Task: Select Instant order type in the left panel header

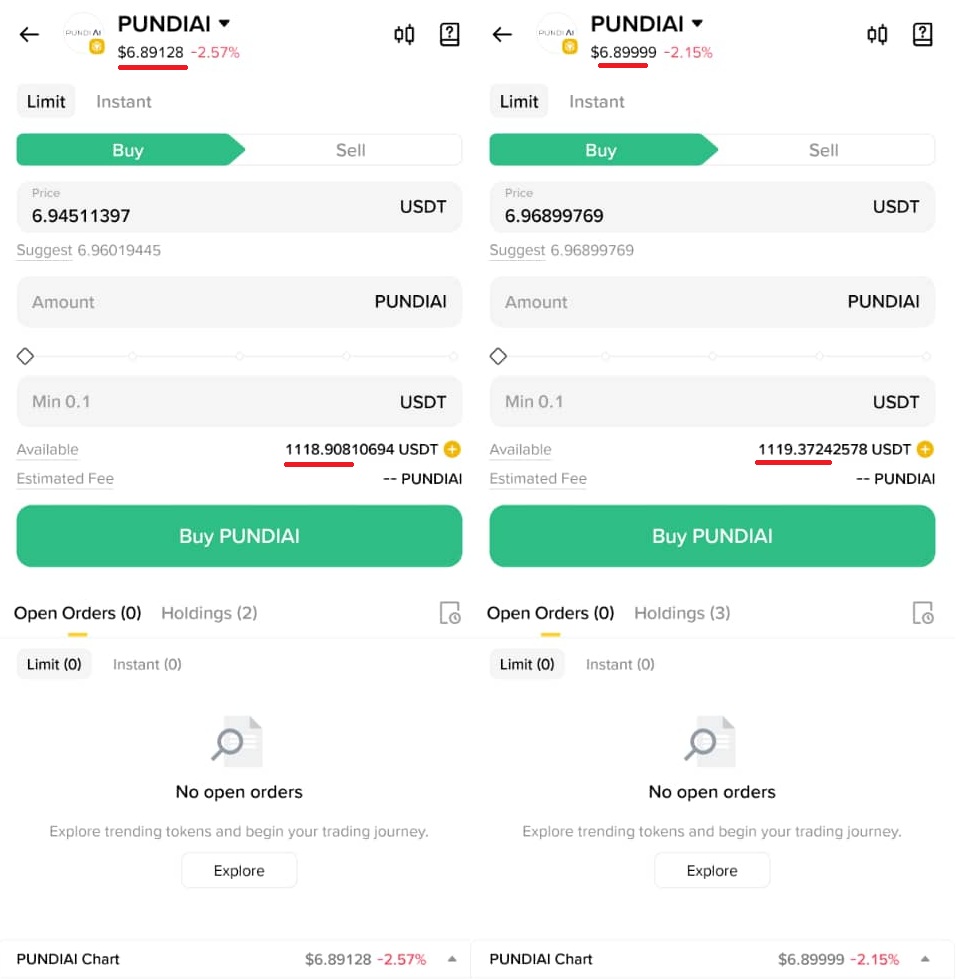Action: click(123, 101)
